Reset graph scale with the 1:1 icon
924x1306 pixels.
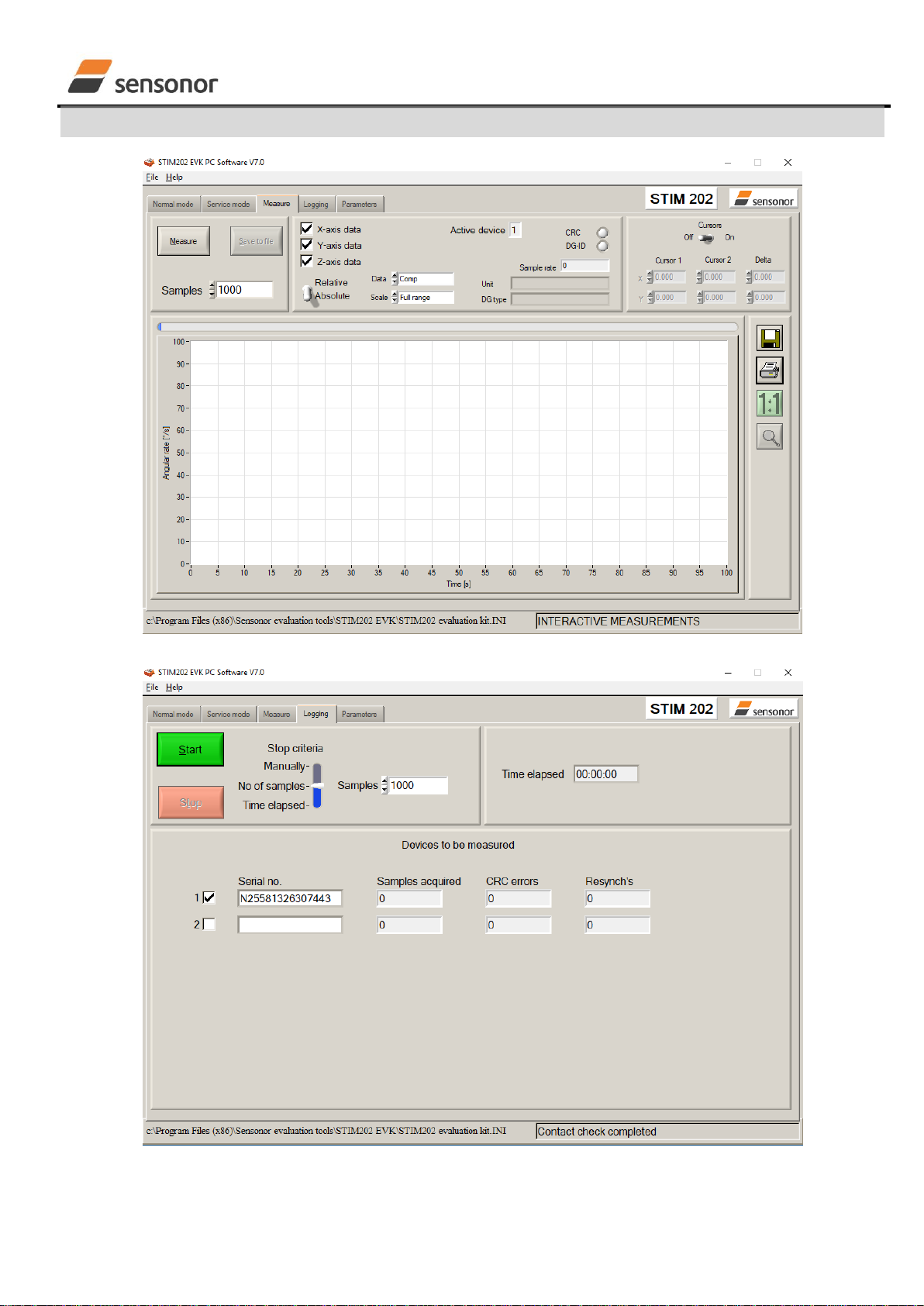click(770, 404)
